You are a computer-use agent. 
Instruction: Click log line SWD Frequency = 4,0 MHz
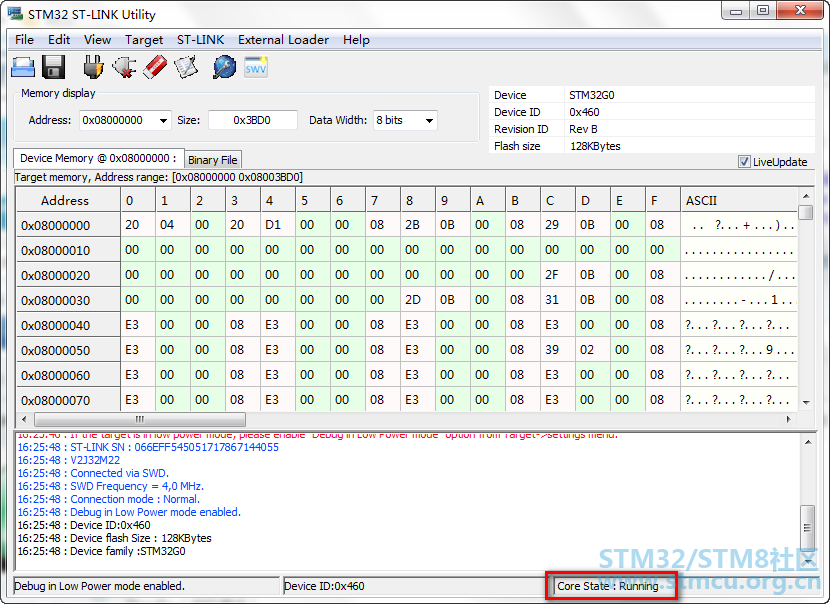click(111, 486)
